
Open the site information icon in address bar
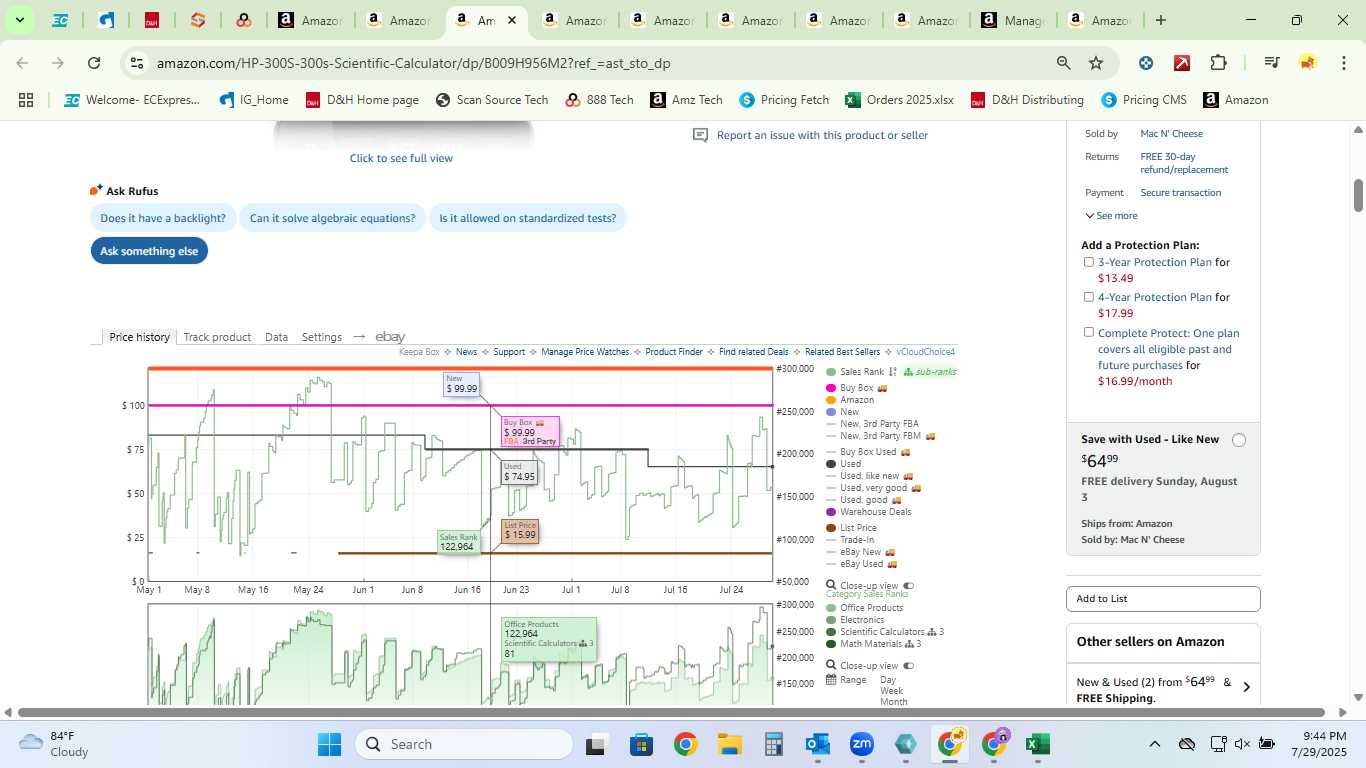[137, 63]
